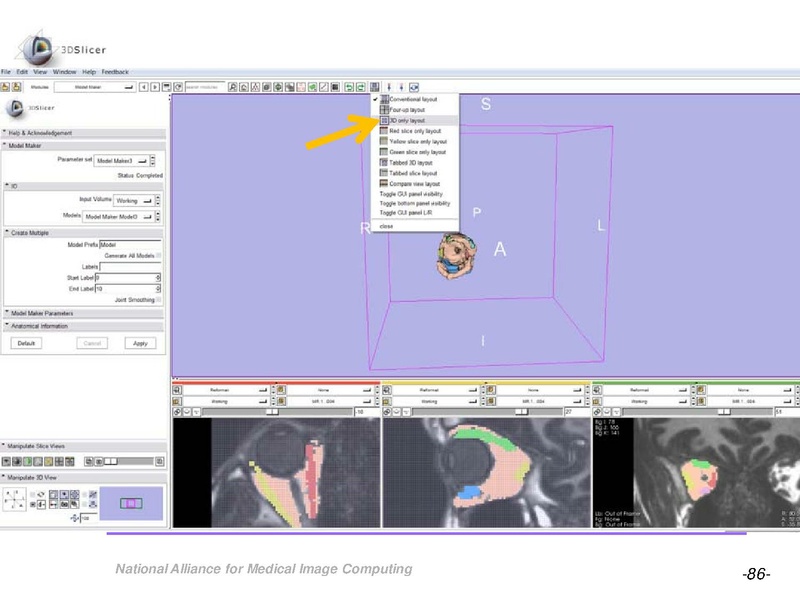Open the Models dropdown
This screenshot has width=800, height=600.
click(x=118, y=217)
